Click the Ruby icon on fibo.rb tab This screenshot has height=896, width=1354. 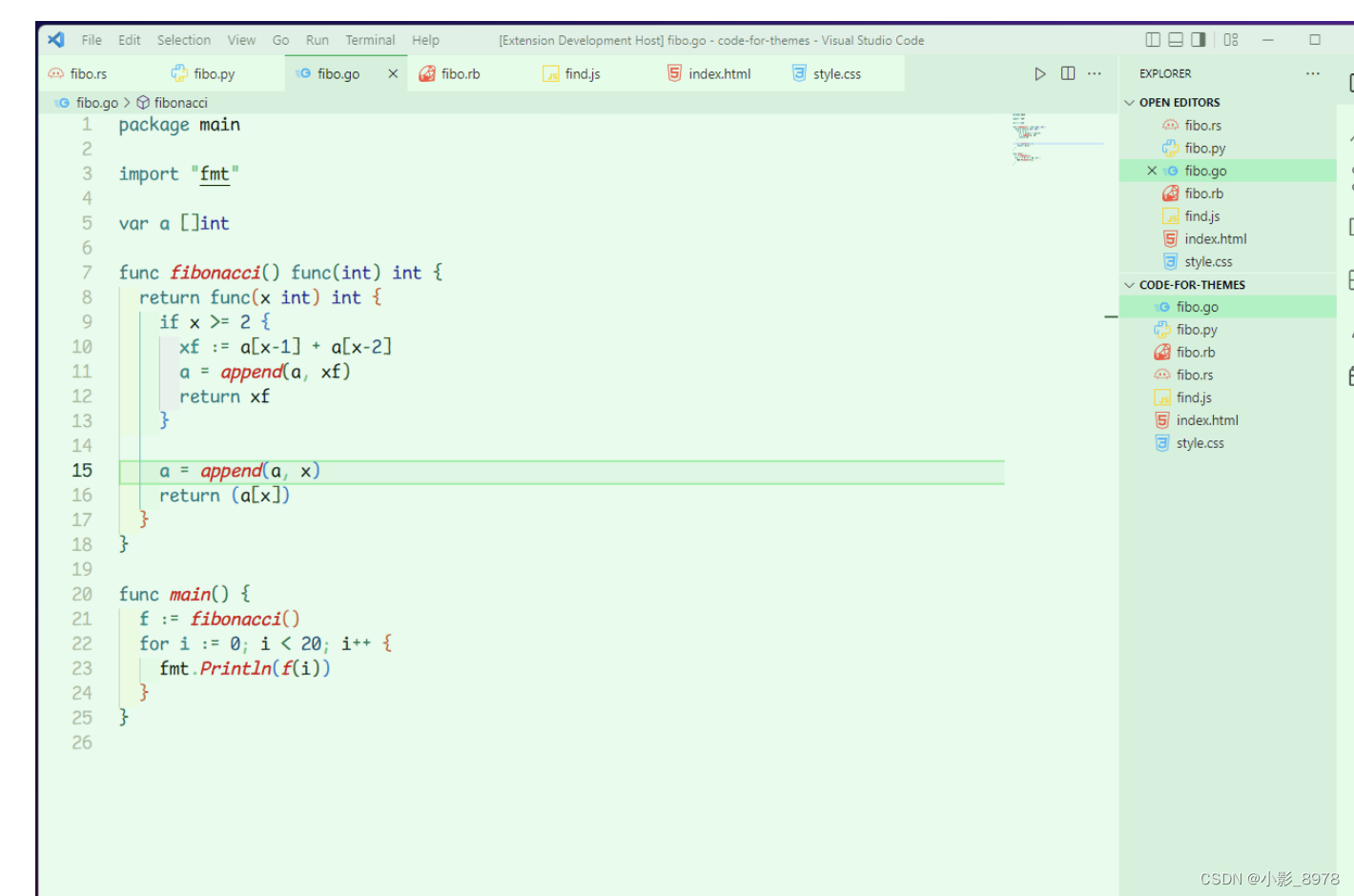pos(425,72)
